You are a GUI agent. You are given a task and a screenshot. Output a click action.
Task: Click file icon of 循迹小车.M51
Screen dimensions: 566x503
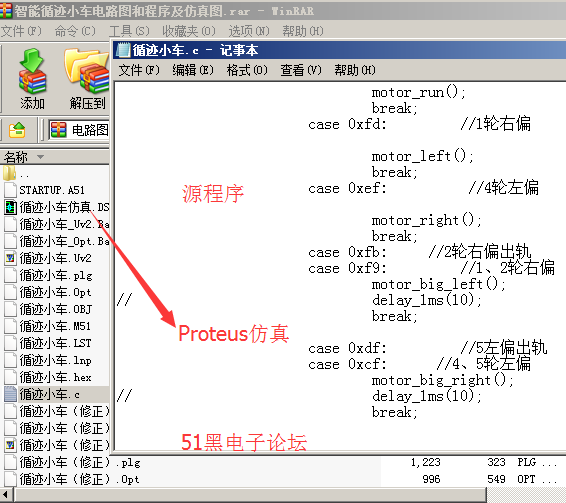point(10,326)
